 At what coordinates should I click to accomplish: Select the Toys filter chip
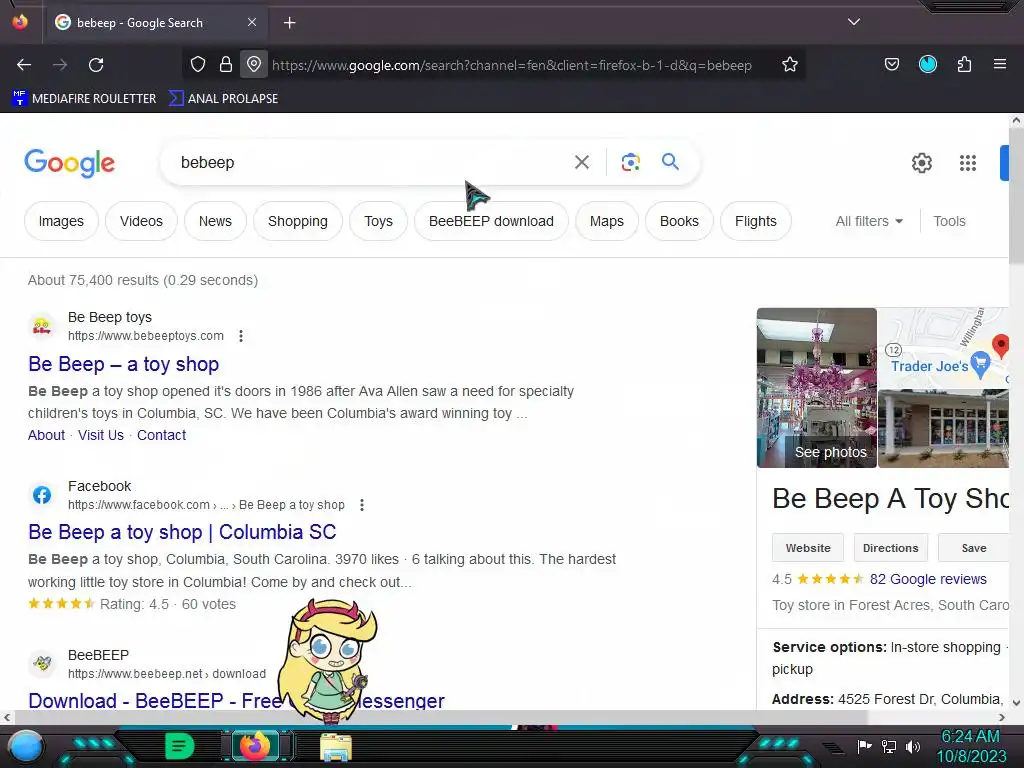378,221
